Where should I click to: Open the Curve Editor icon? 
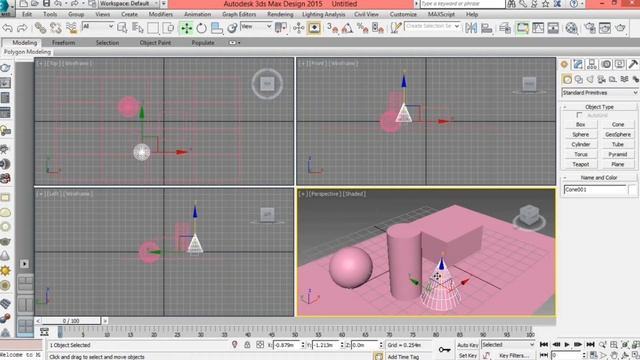coord(538,28)
